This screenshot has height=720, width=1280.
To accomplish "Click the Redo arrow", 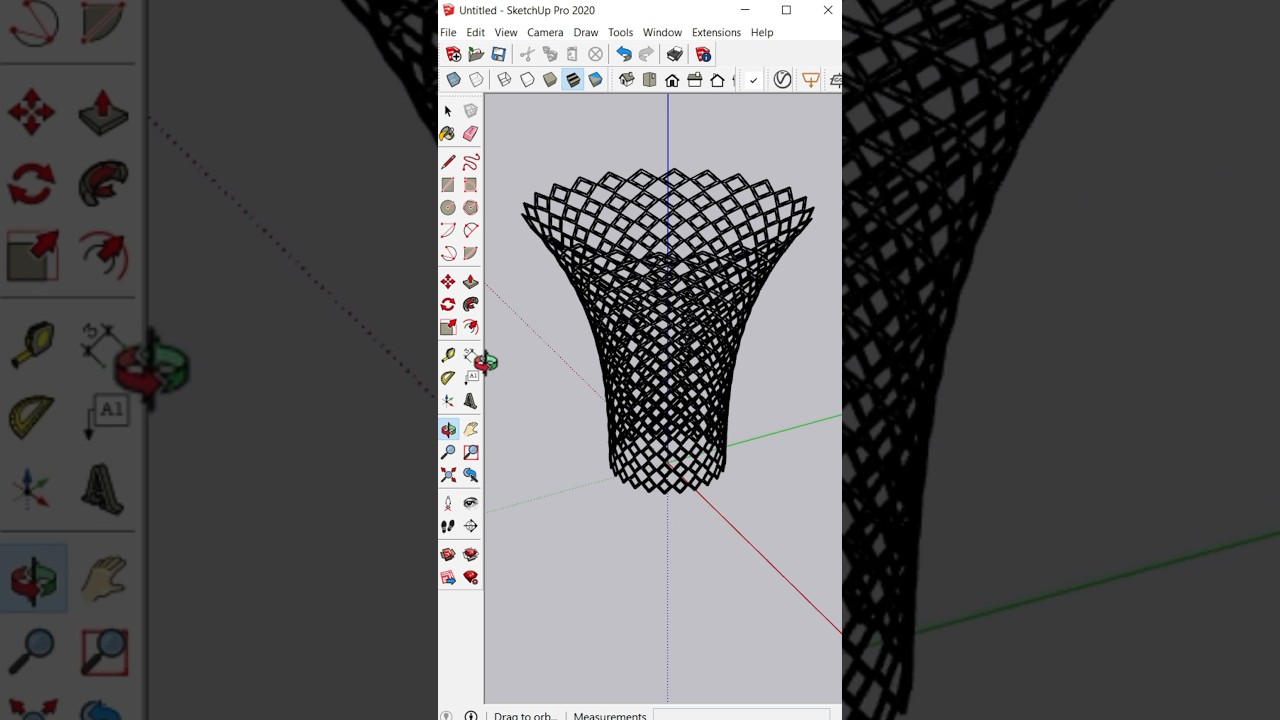I will click(646, 54).
